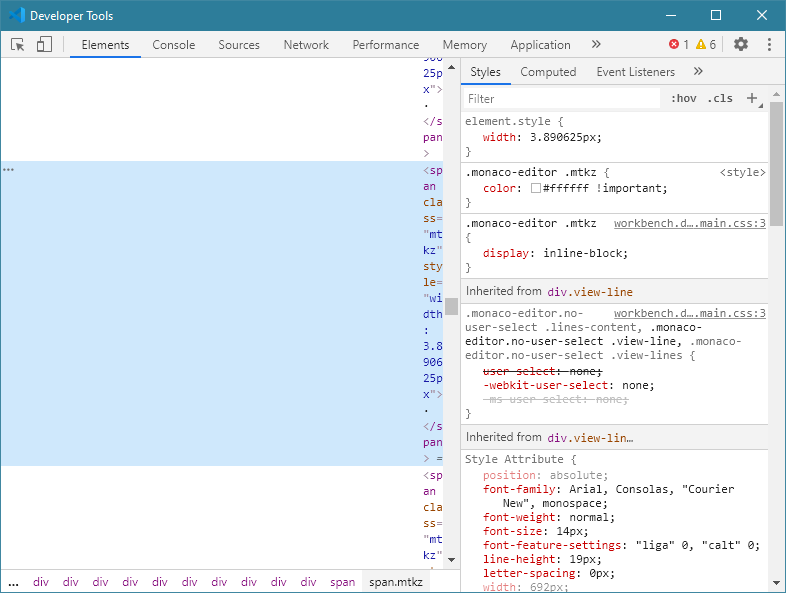Click the -webkit-user-select property name
This screenshot has height=593, width=786.
[545, 385]
